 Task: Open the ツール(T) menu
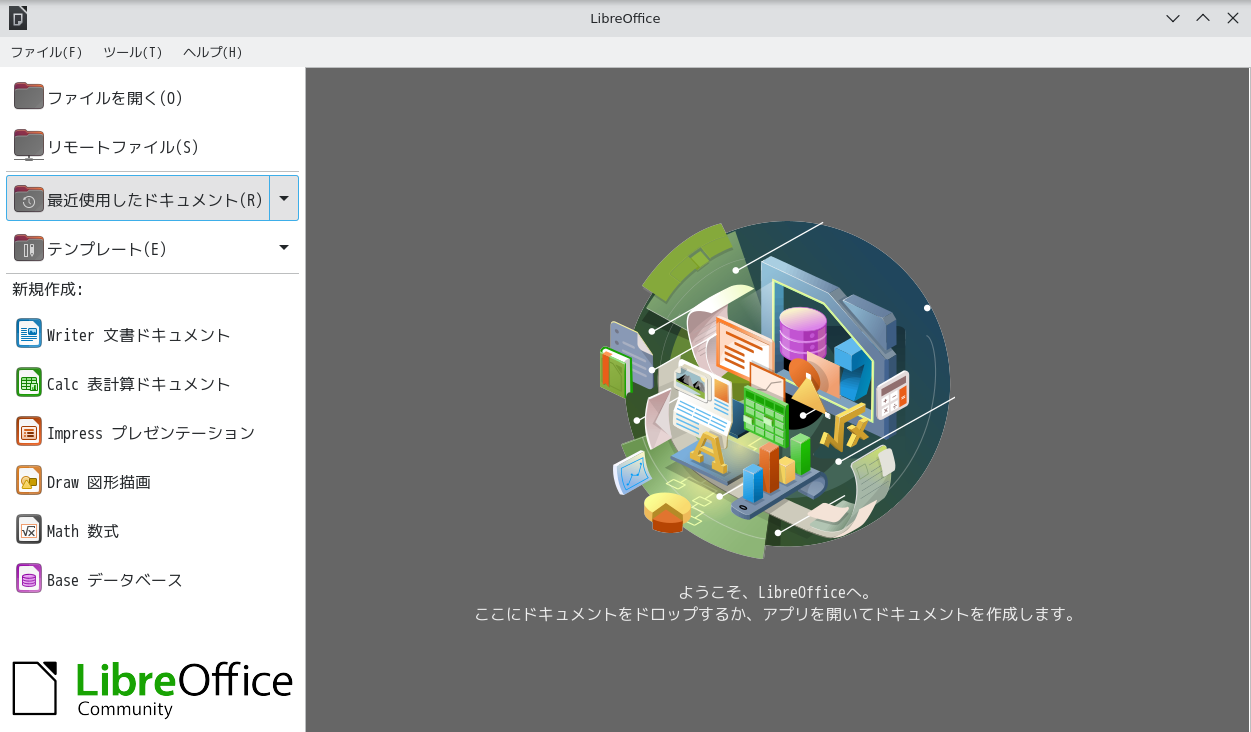[x=132, y=52]
